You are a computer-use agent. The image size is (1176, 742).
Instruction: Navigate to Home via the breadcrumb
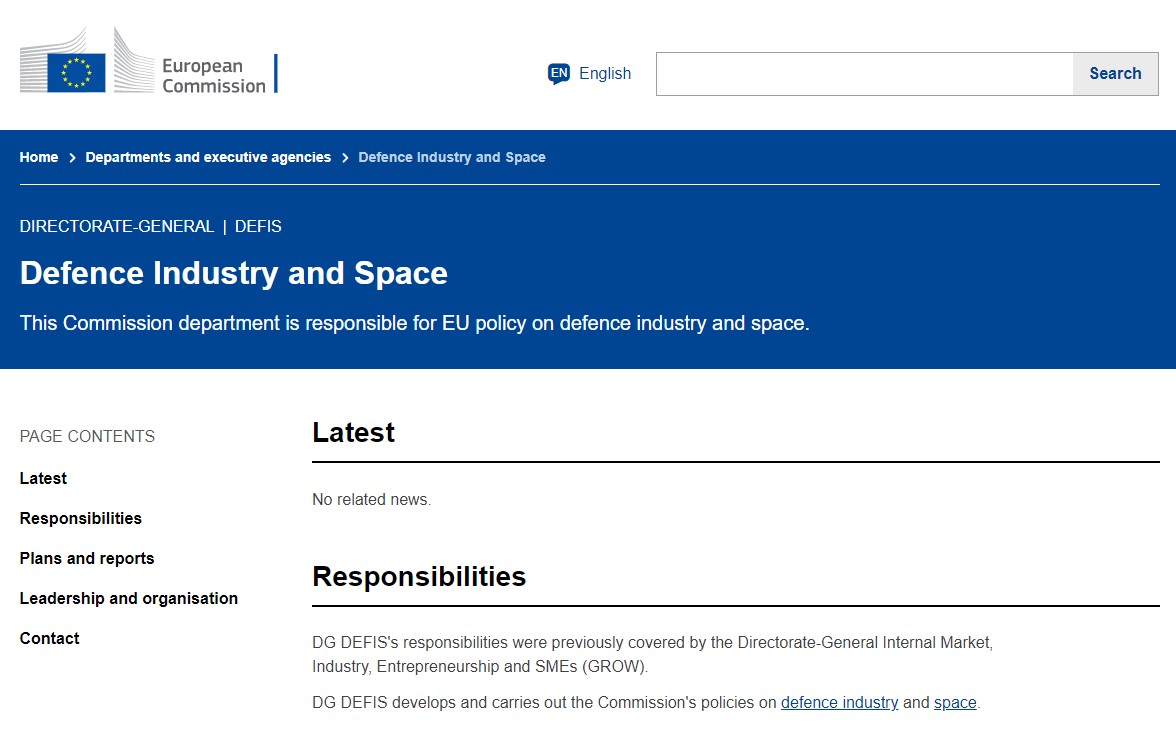38,157
